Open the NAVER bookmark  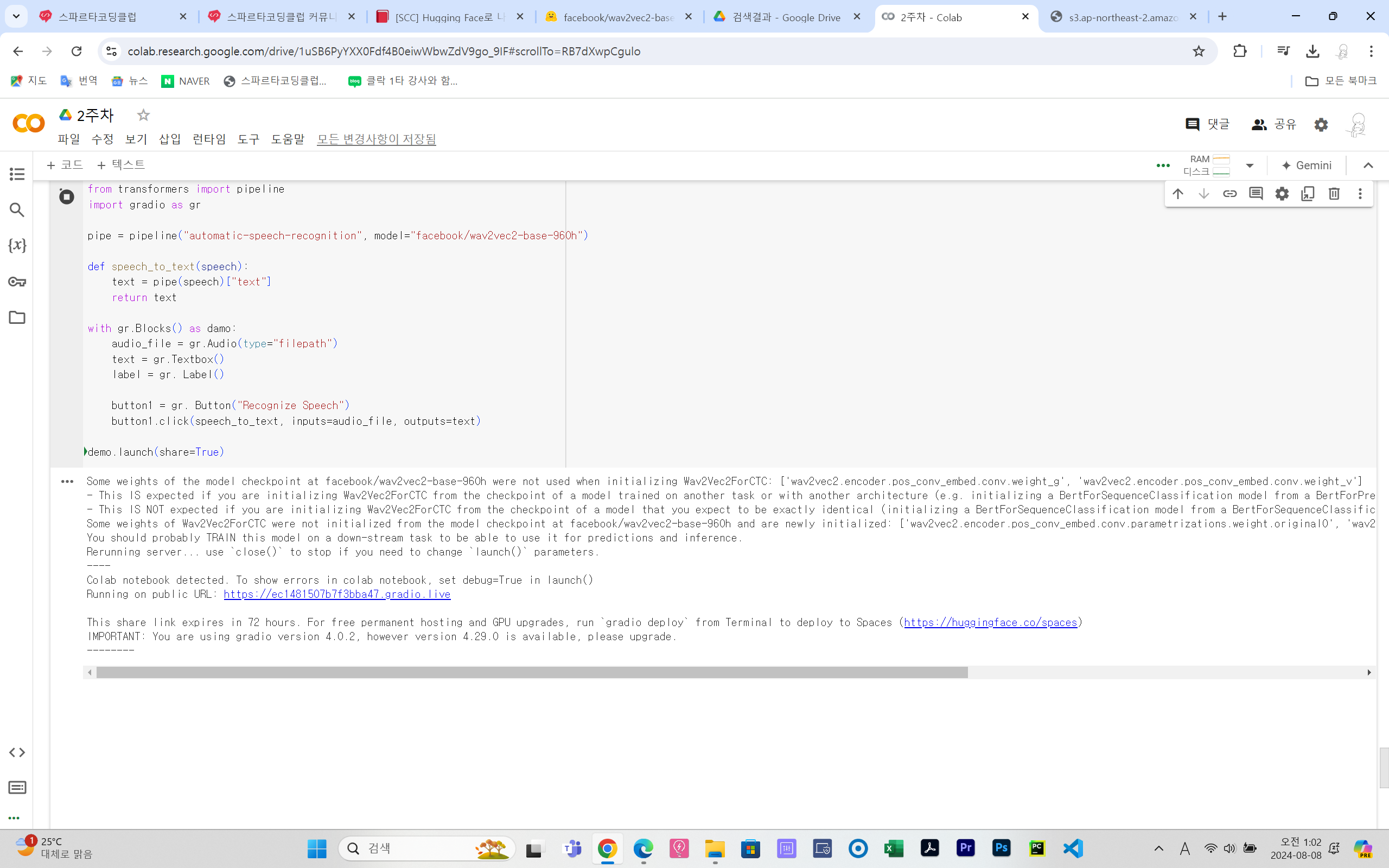pos(186,81)
